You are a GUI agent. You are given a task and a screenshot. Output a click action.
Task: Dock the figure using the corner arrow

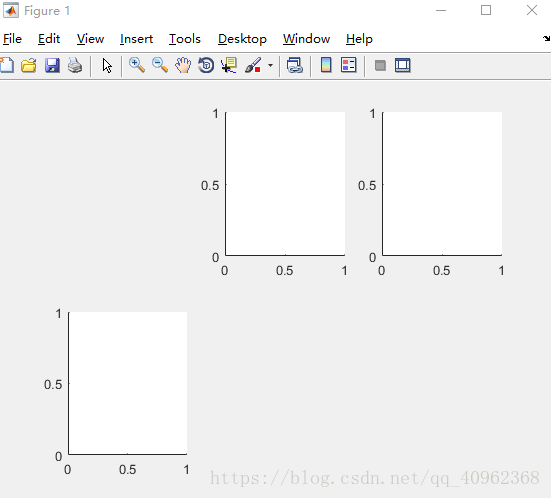(546, 38)
